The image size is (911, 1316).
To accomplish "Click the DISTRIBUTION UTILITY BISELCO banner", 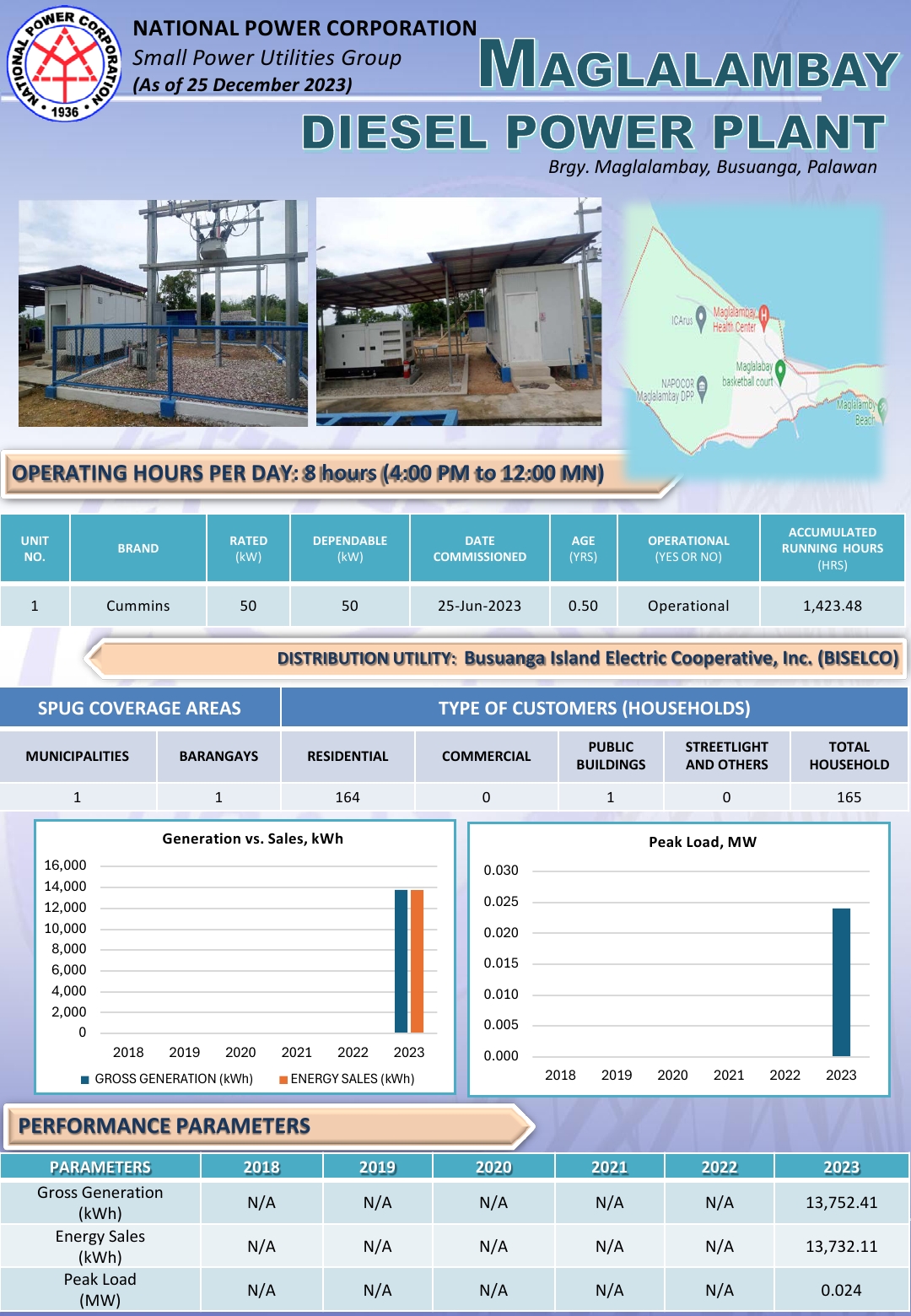I will pos(498,658).
